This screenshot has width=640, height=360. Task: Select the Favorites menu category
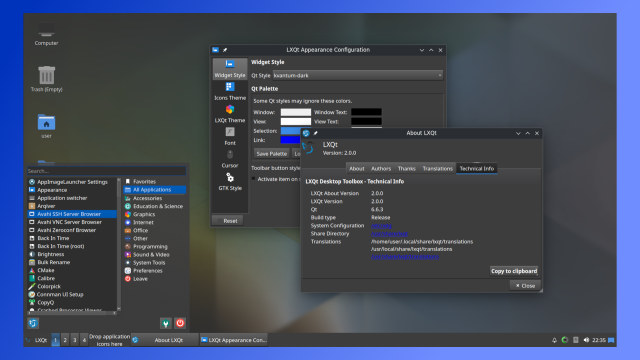155,182
